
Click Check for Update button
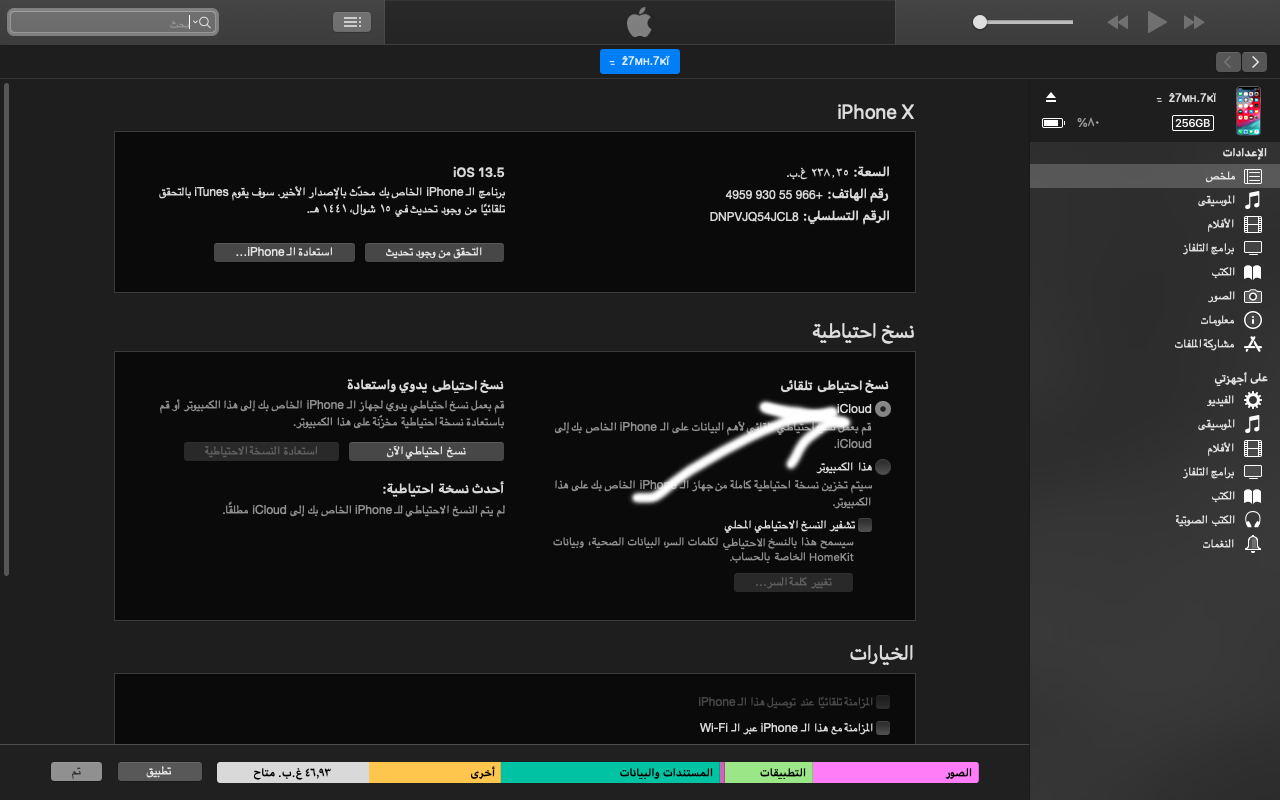[434, 252]
